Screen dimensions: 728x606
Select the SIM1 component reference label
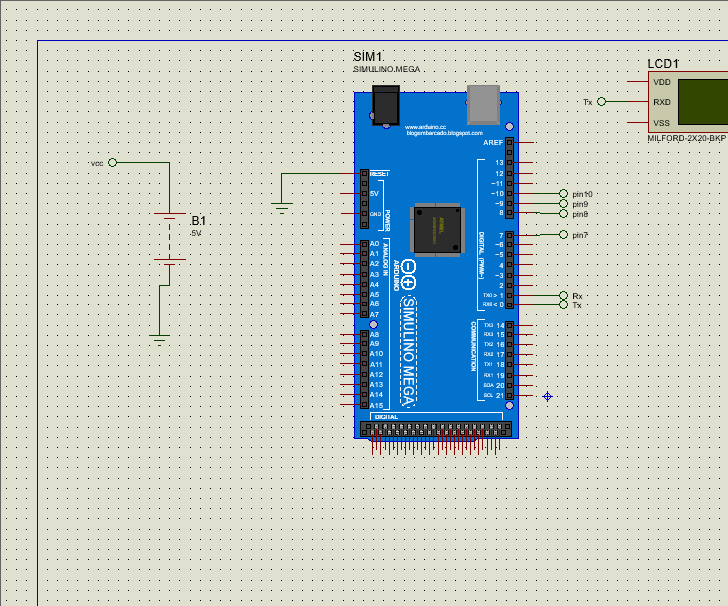[x=368, y=57]
